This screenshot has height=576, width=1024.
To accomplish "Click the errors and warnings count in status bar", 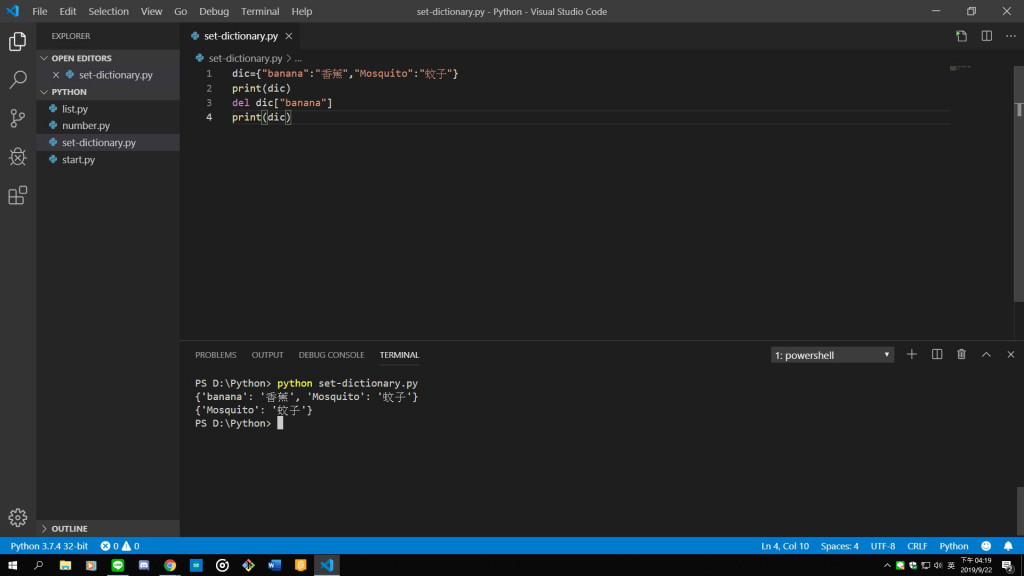I will pos(120,546).
